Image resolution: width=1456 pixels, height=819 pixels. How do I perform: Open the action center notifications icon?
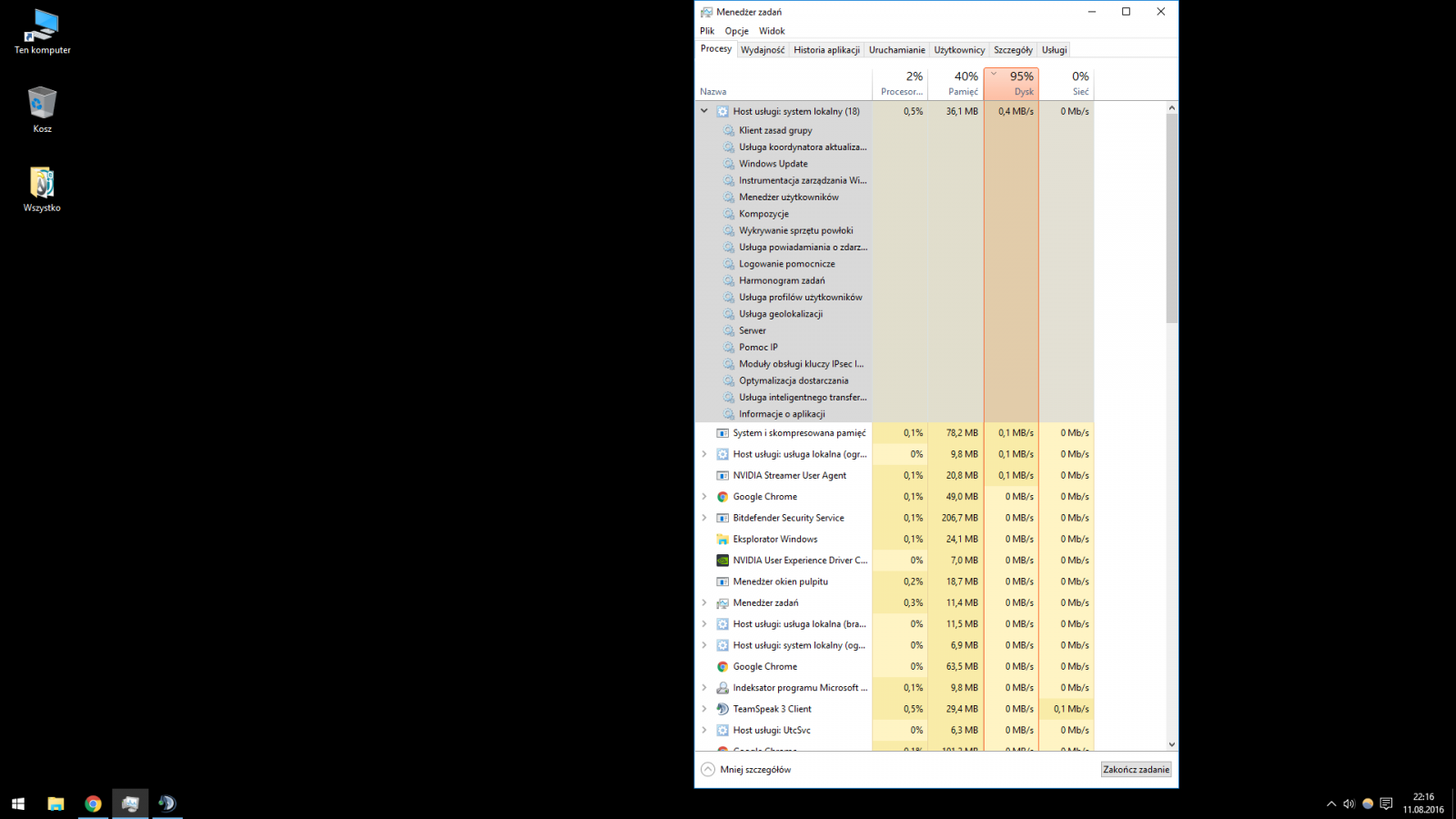tap(1386, 804)
